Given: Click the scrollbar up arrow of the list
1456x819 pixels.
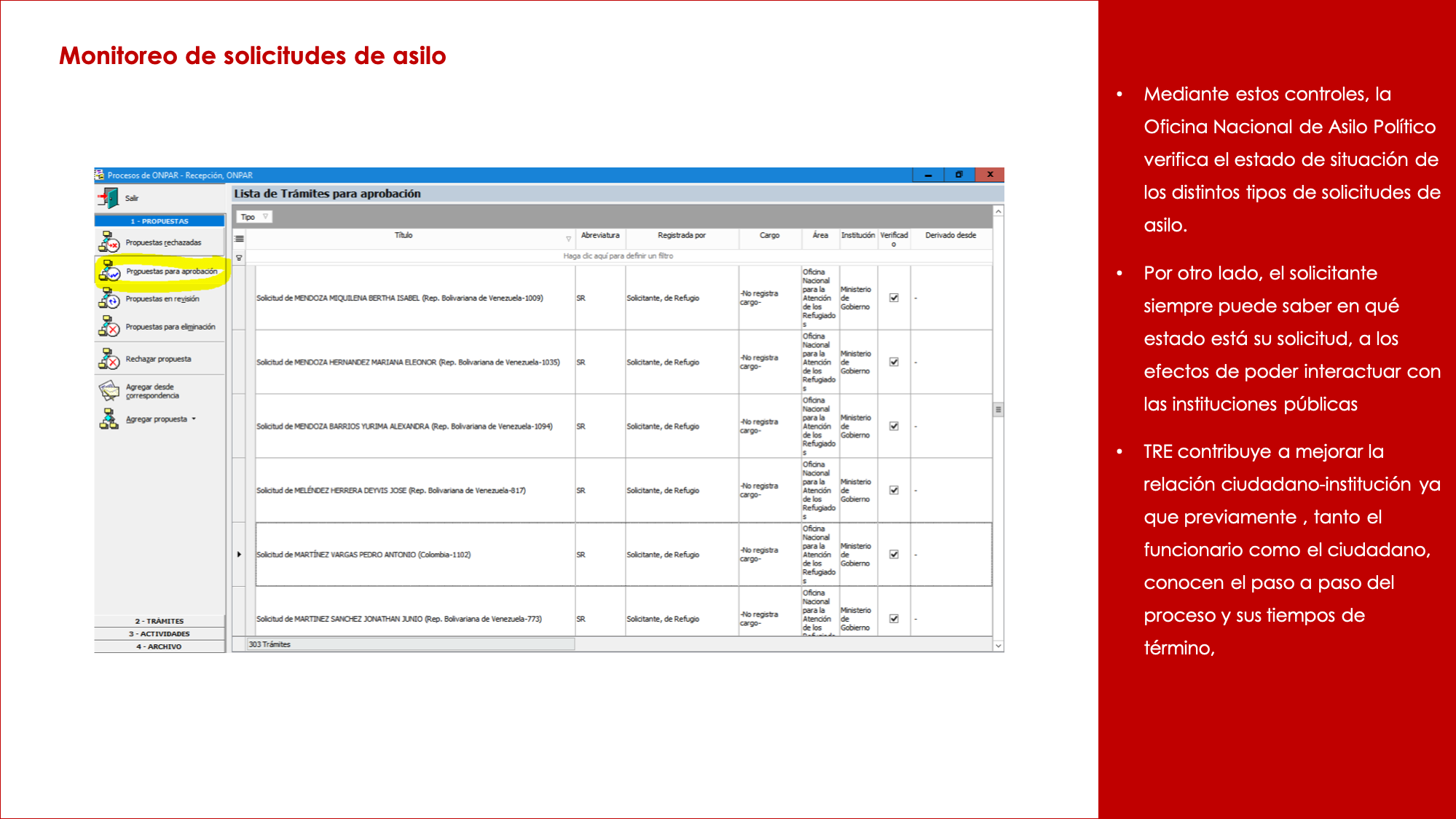Looking at the screenshot, I should point(999,211).
